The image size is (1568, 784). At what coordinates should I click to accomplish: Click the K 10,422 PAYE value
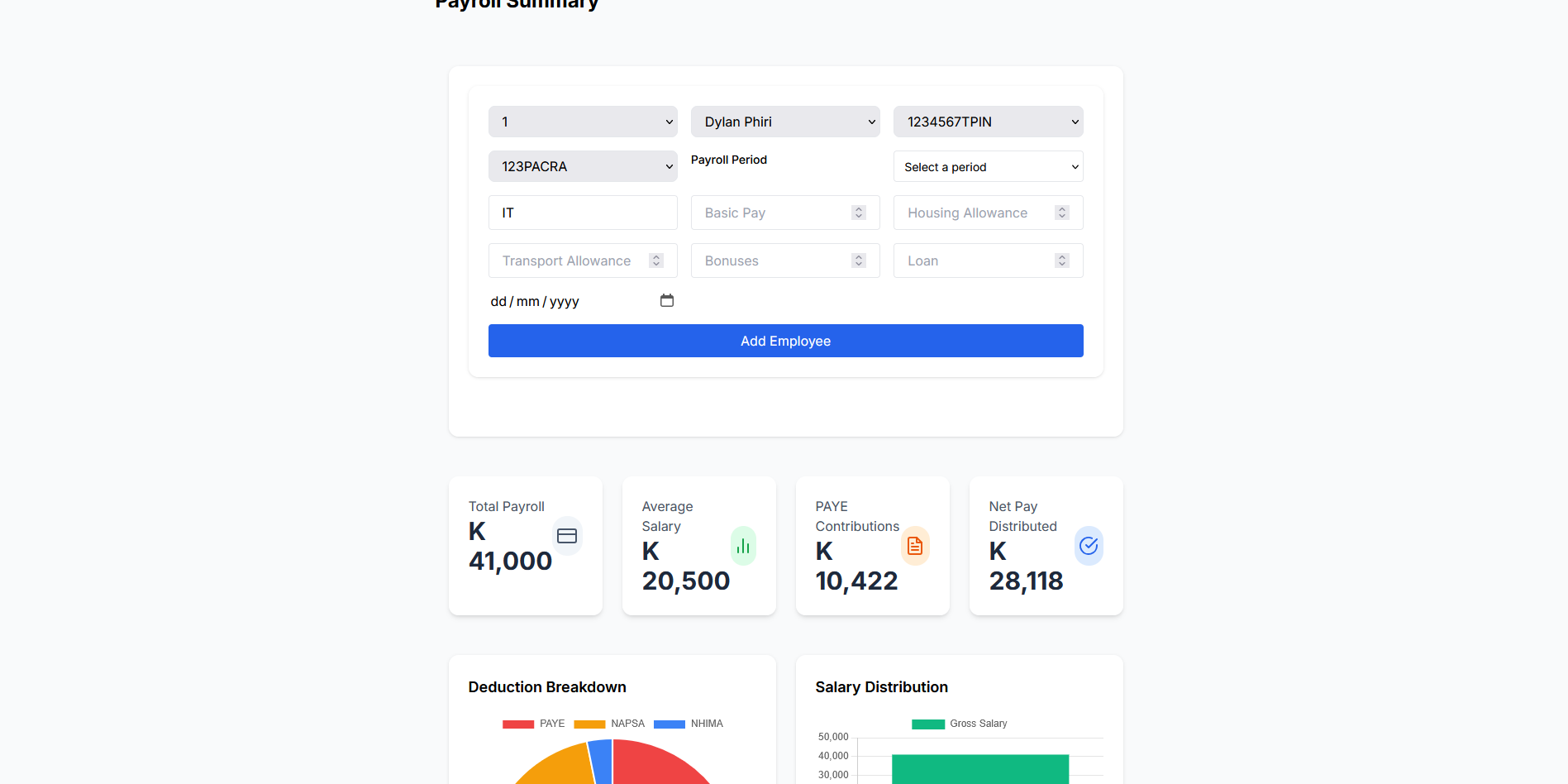[x=856, y=566]
